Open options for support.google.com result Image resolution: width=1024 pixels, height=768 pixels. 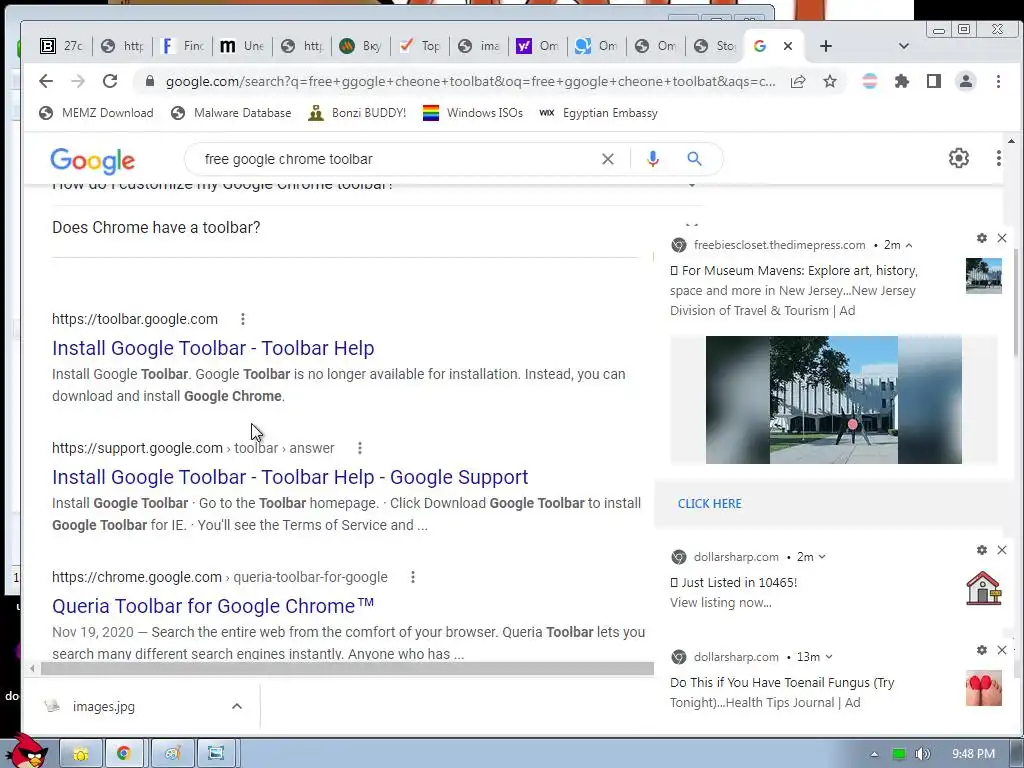pos(360,448)
